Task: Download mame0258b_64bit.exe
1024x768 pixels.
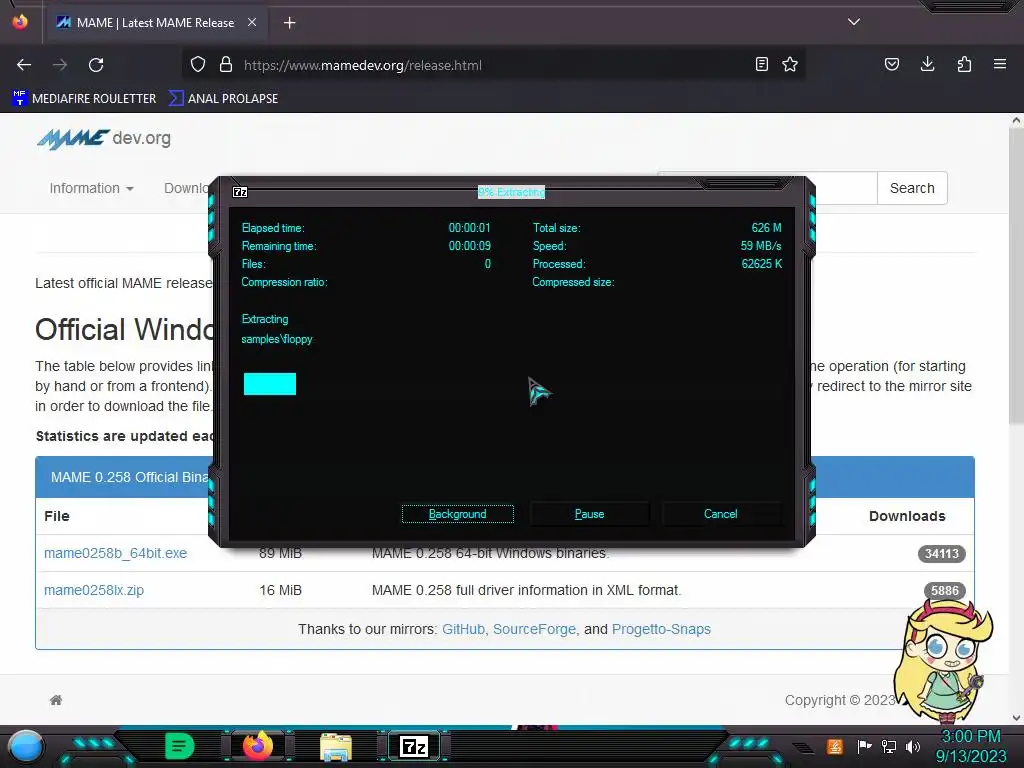Action: coord(116,553)
